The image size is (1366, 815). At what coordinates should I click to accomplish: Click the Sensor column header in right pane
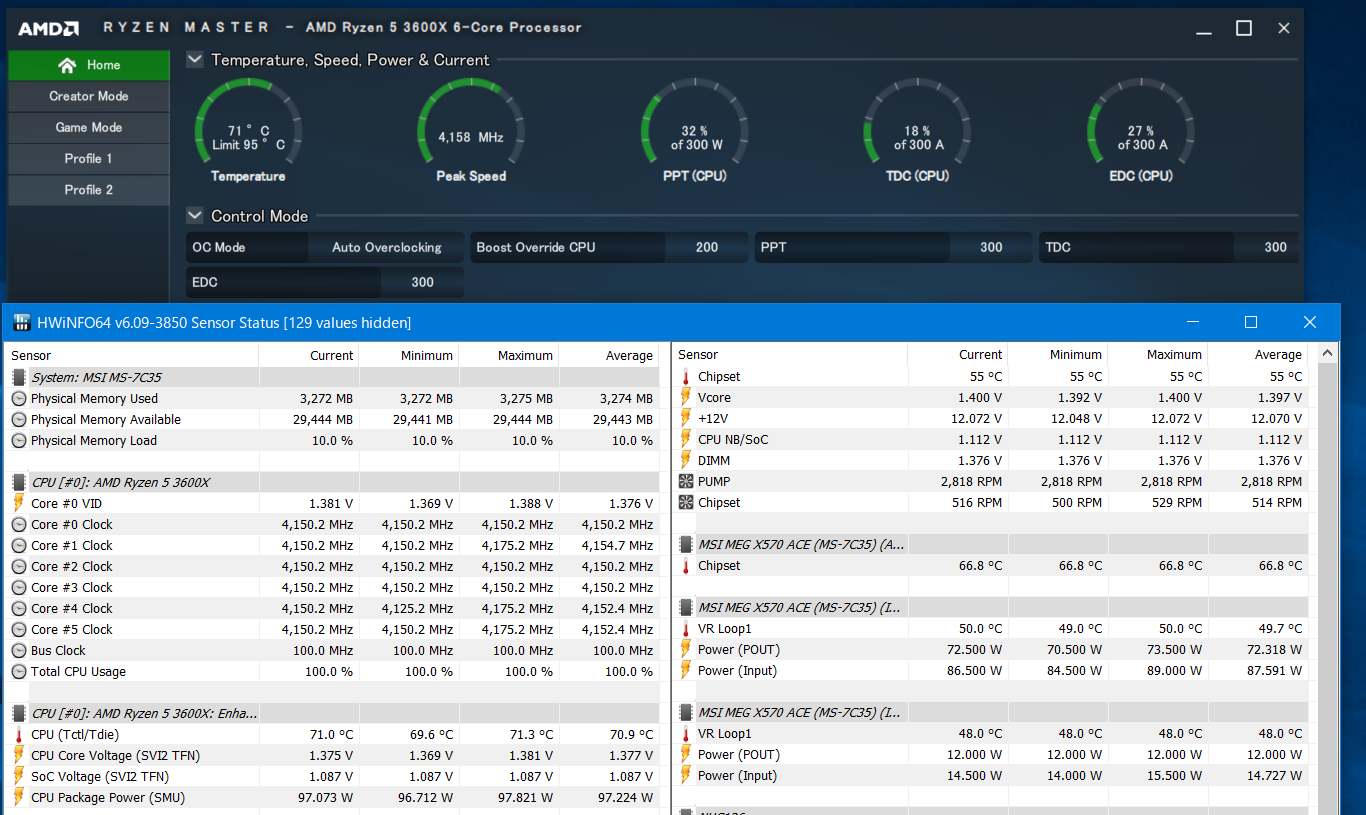point(790,354)
